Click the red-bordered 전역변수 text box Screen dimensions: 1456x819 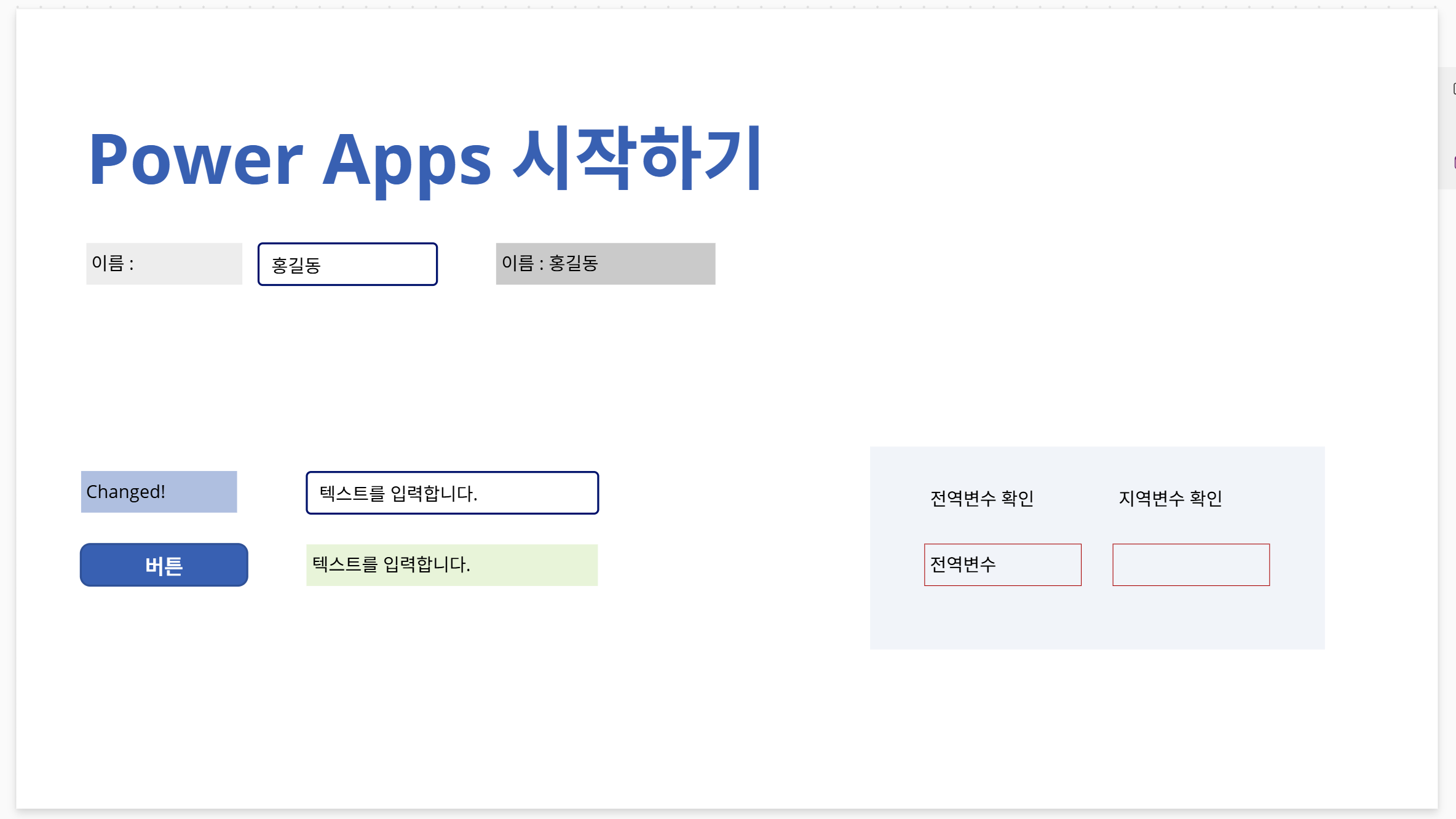(x=1002, y=564)
